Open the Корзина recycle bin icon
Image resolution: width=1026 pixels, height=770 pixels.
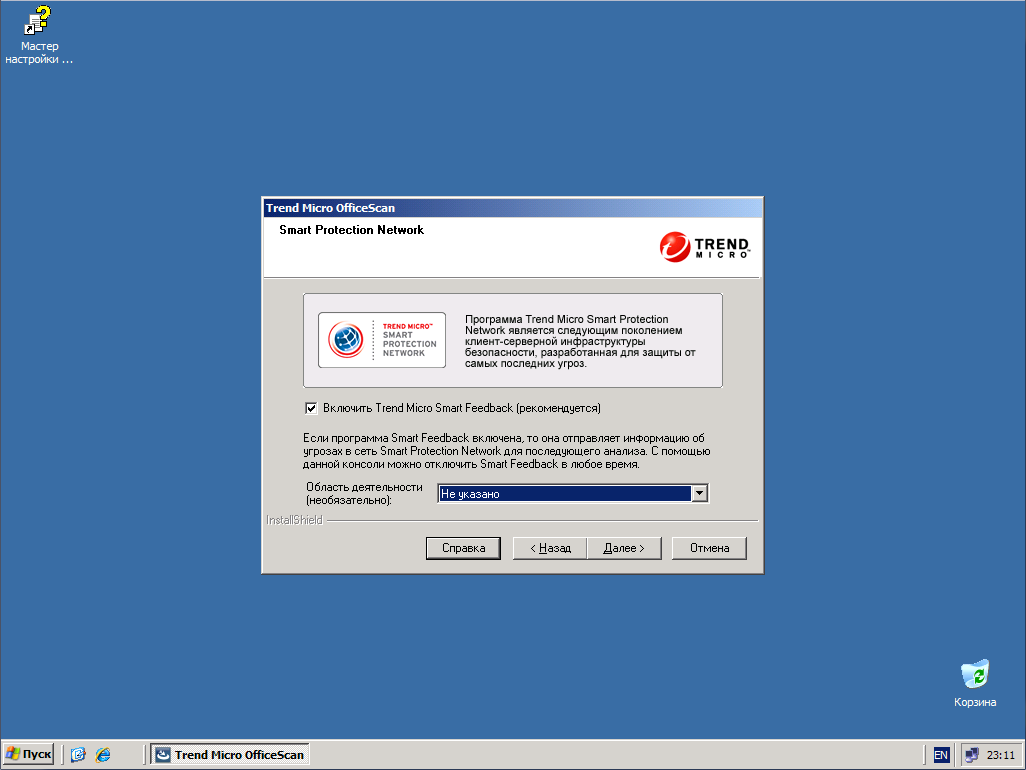coord(974,684)
